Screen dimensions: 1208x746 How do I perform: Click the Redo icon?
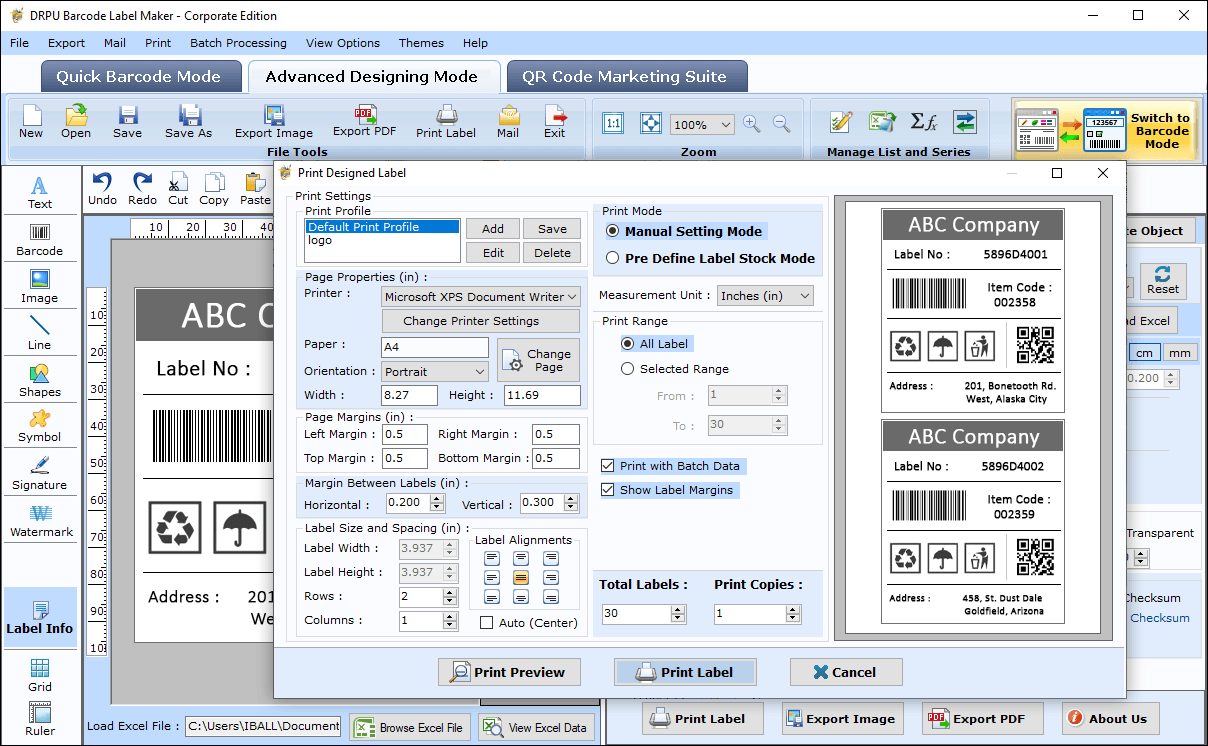click(x=143, y=188)
